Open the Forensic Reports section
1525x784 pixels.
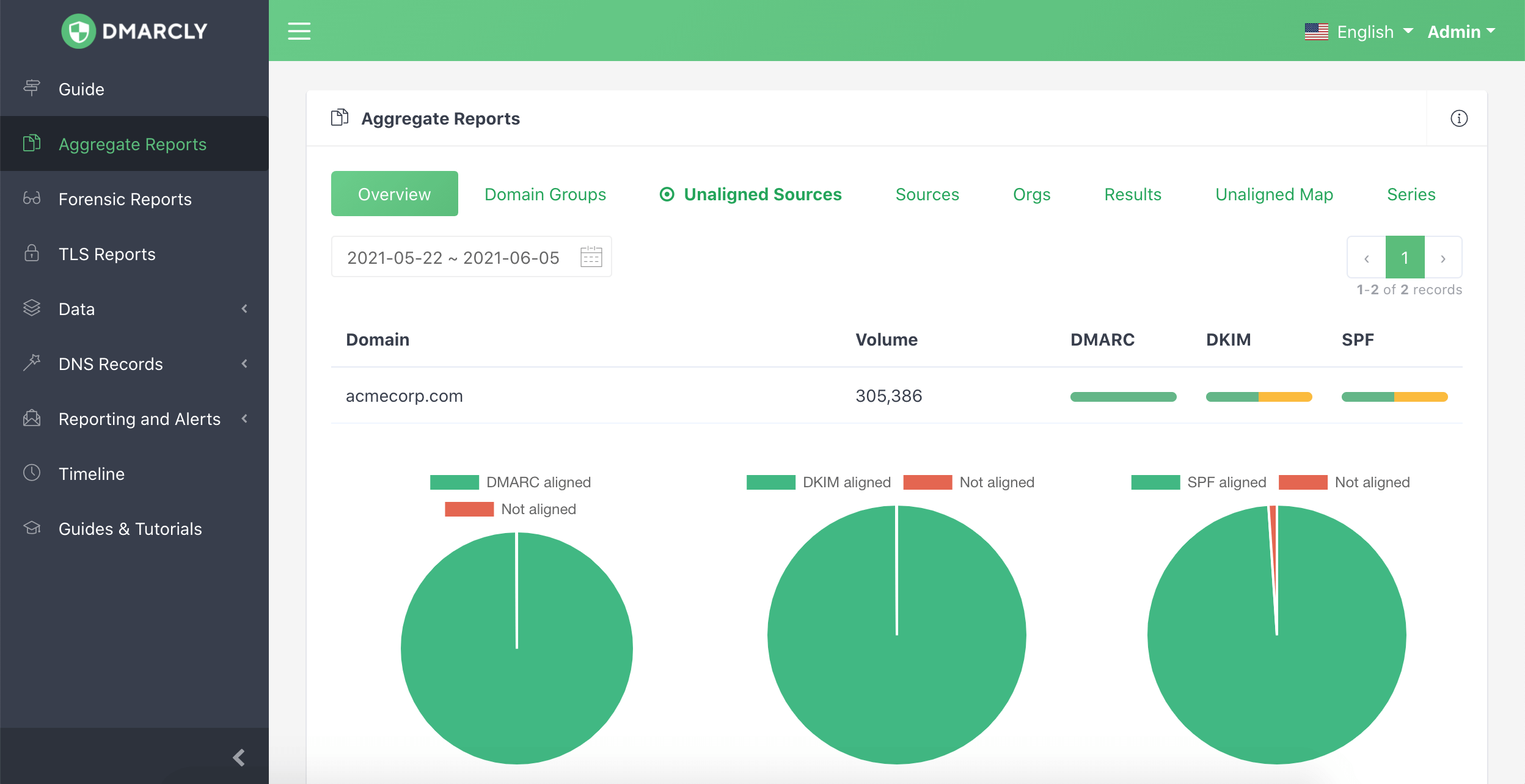pos(126,199)
